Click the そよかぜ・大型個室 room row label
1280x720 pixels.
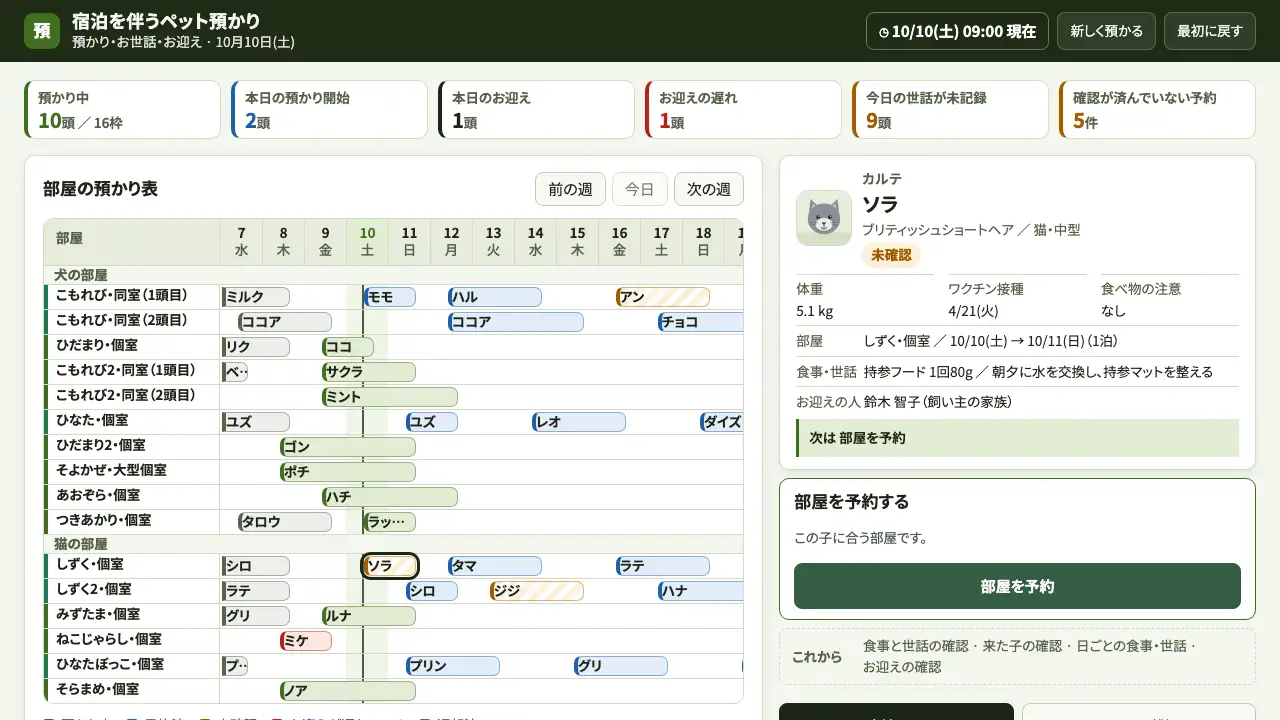[132, 472]
